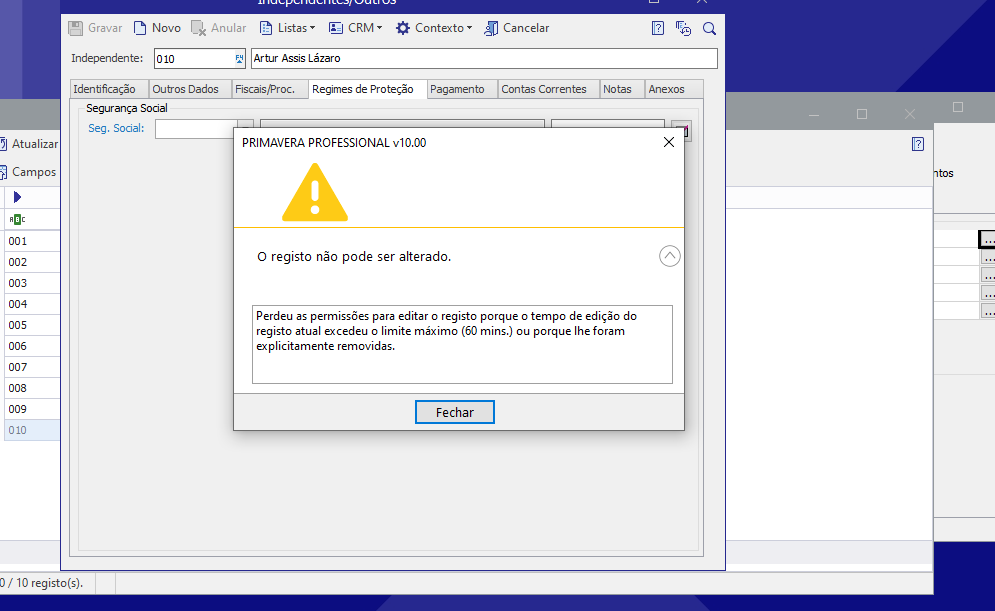
Task: Select row 004 in the list
Action: (32, 304)
